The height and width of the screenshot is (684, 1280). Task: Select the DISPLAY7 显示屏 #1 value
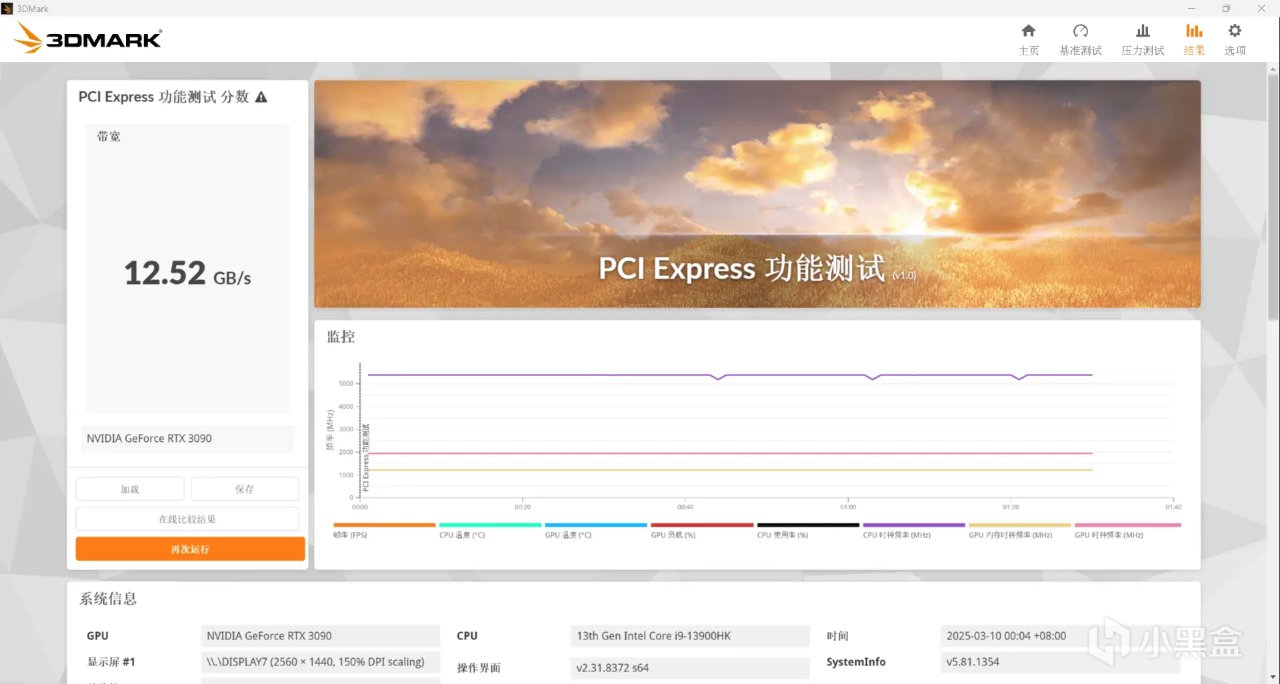(x=320, y=662)
